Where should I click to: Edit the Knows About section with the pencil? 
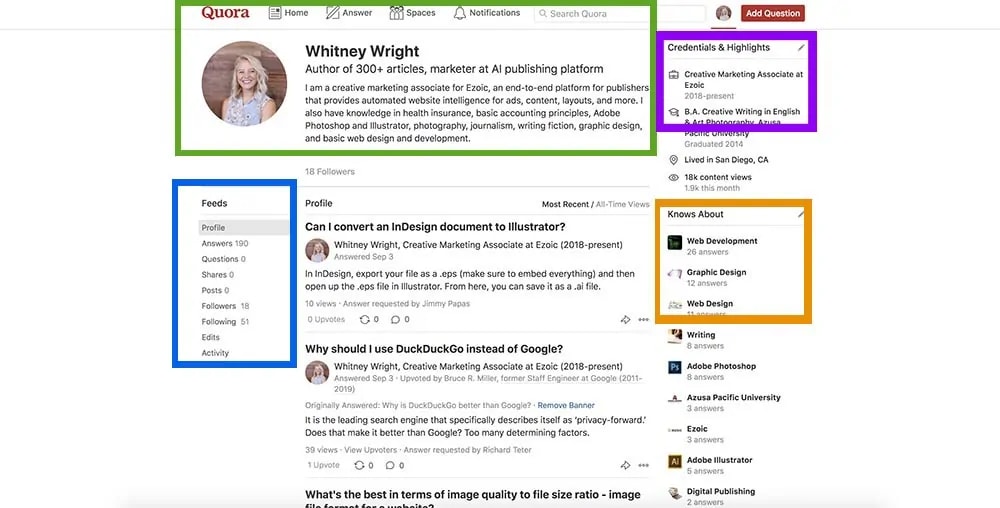[801, 215]
